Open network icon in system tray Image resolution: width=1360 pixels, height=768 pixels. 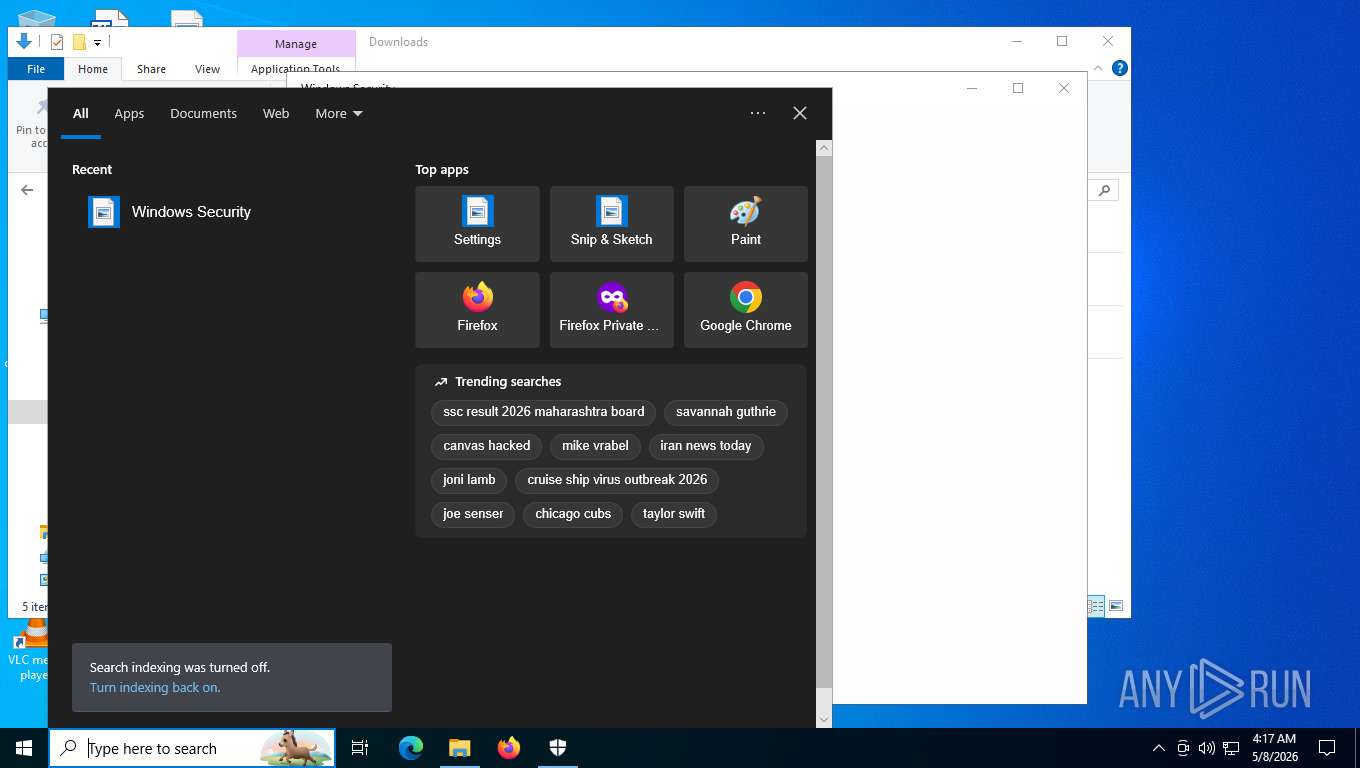1231,748
